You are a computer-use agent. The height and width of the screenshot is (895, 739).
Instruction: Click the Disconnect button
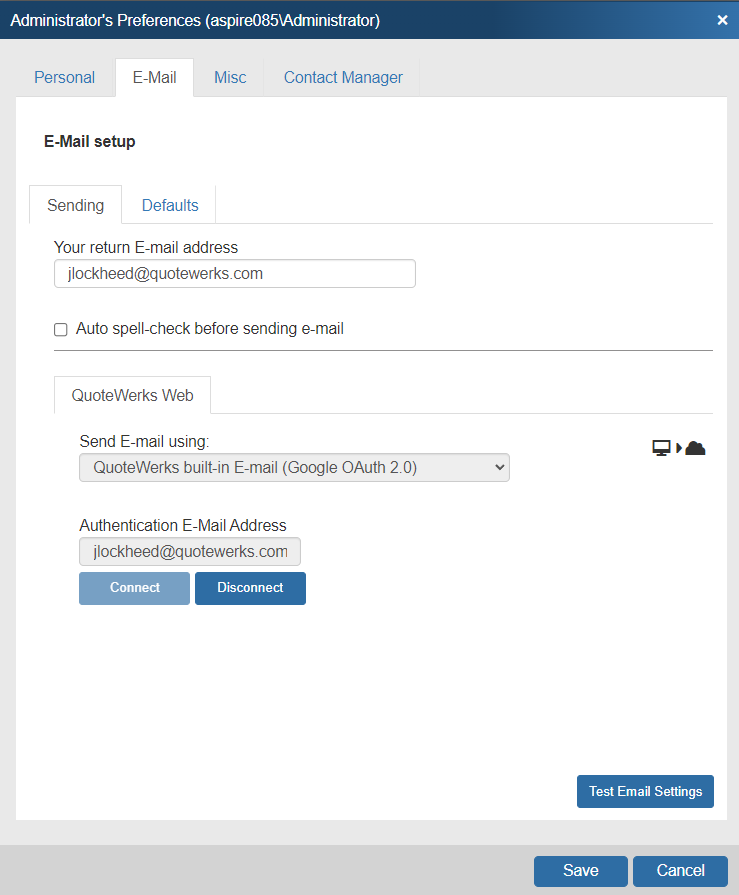250,588
